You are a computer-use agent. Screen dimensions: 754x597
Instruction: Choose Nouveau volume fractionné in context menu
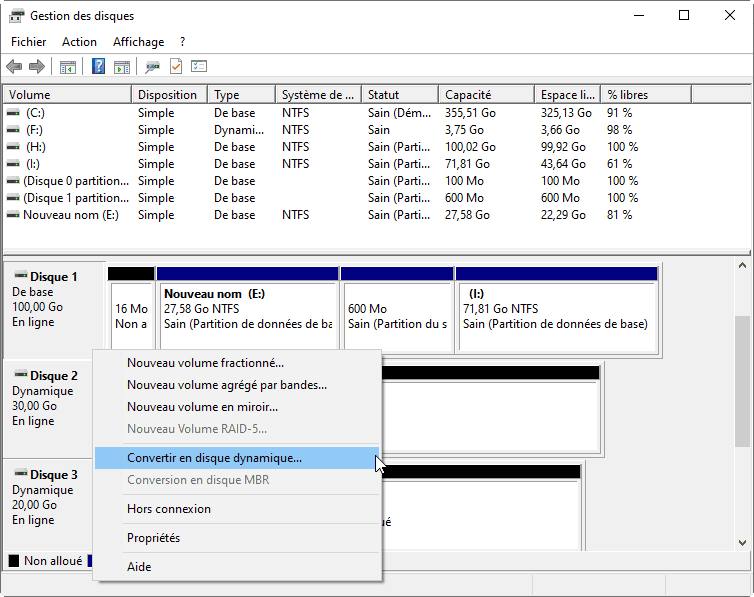(205, 363)
